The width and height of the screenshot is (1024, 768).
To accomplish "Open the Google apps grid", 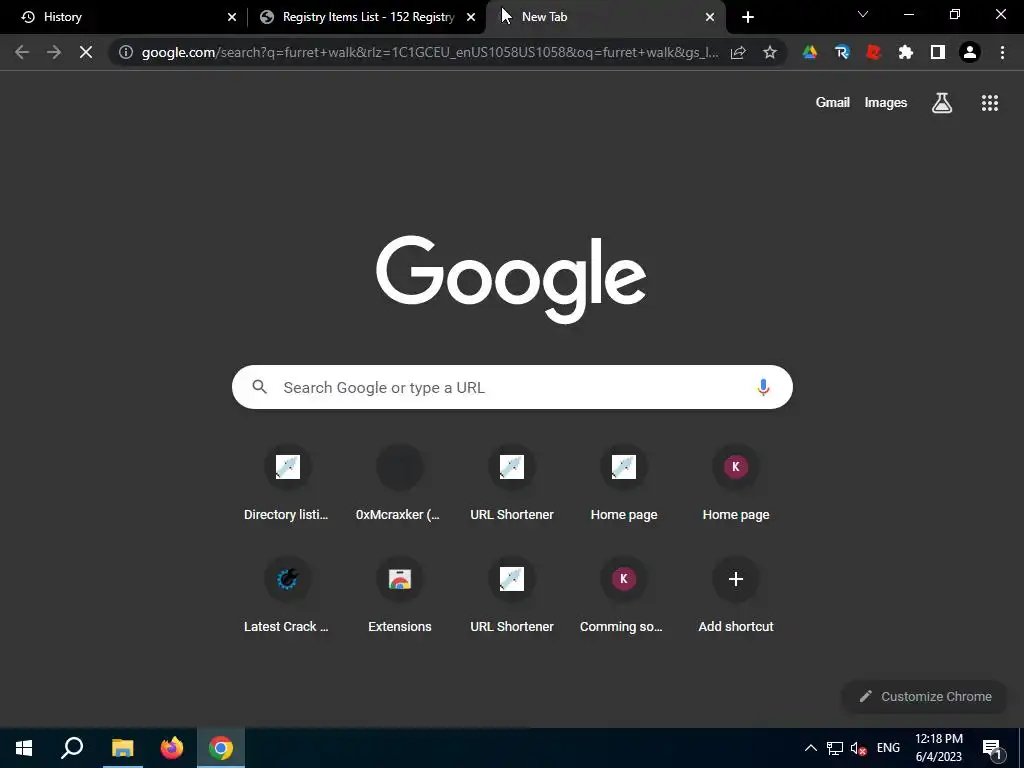I will 990,103.
